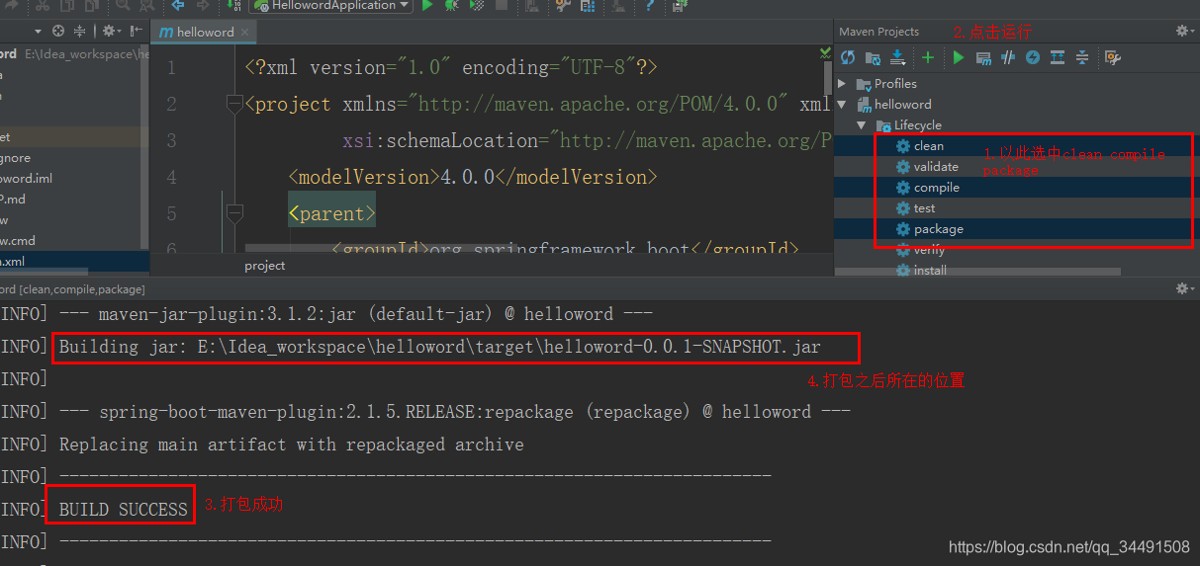The width and height of the screenshot is (1200, 566).
Task: Open Help question mark icon
Action: [650, 6]
